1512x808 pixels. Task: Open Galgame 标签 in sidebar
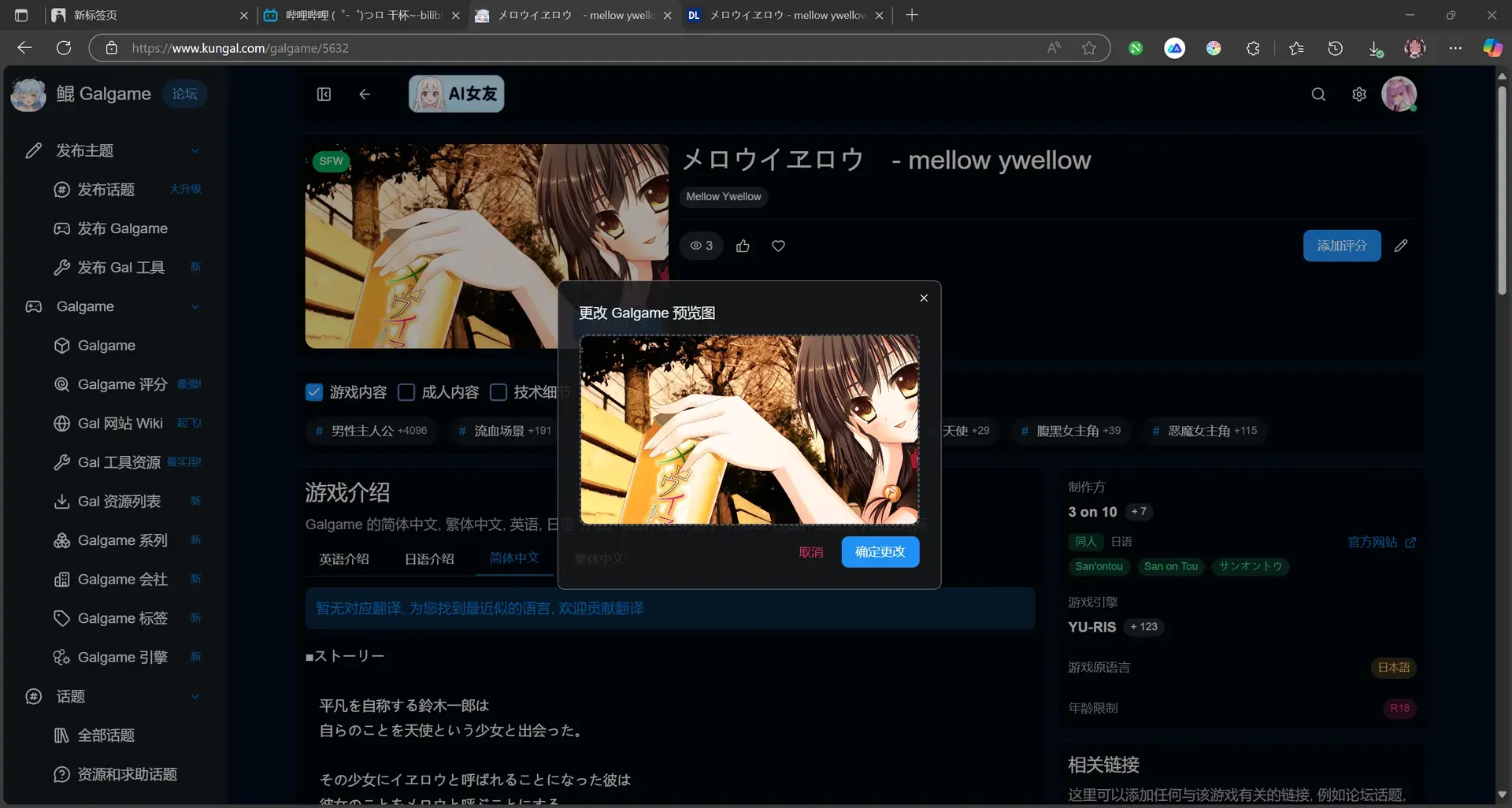126,618
